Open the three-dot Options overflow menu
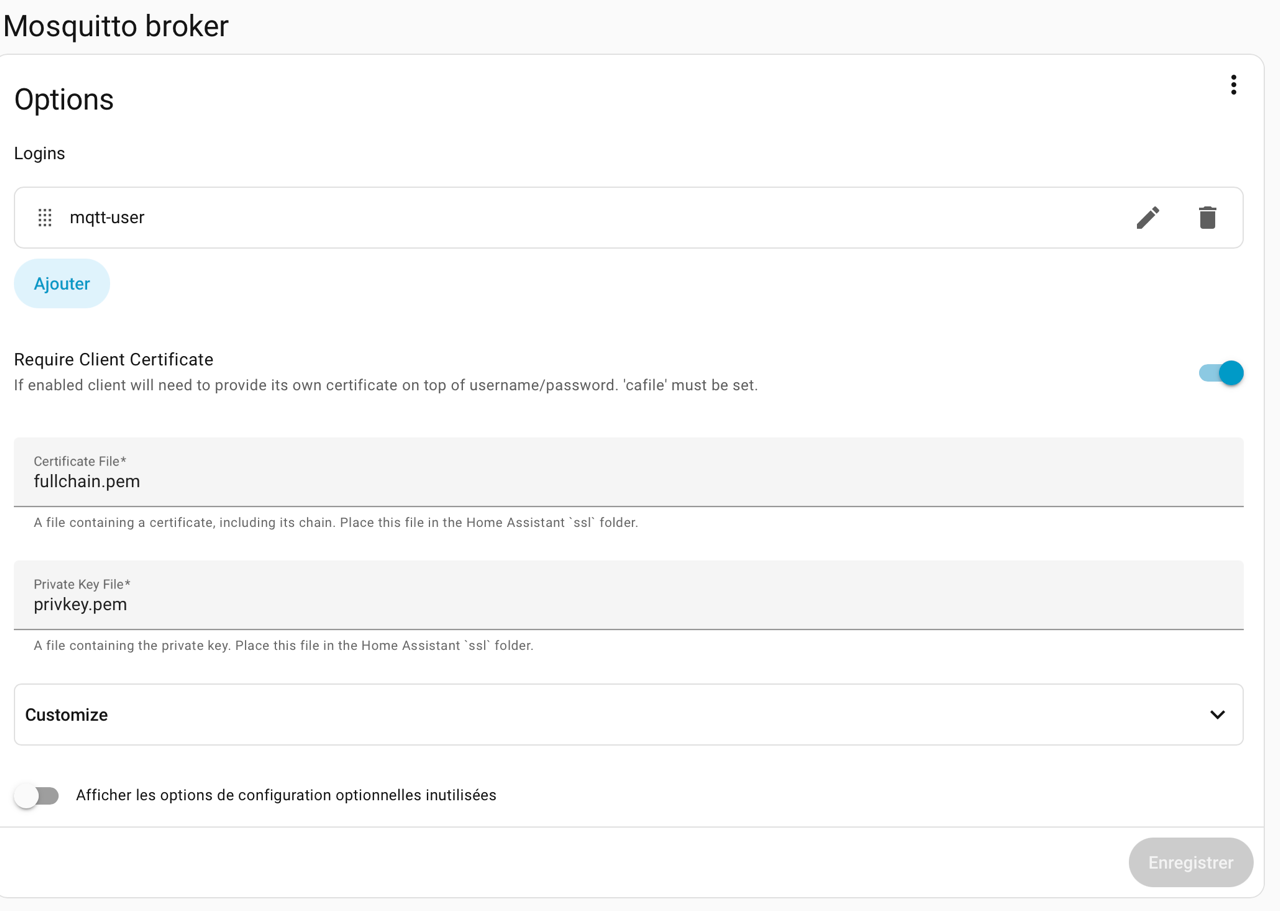The image size is (1280, 911). pyautogui.click(x=1233, y=85)
